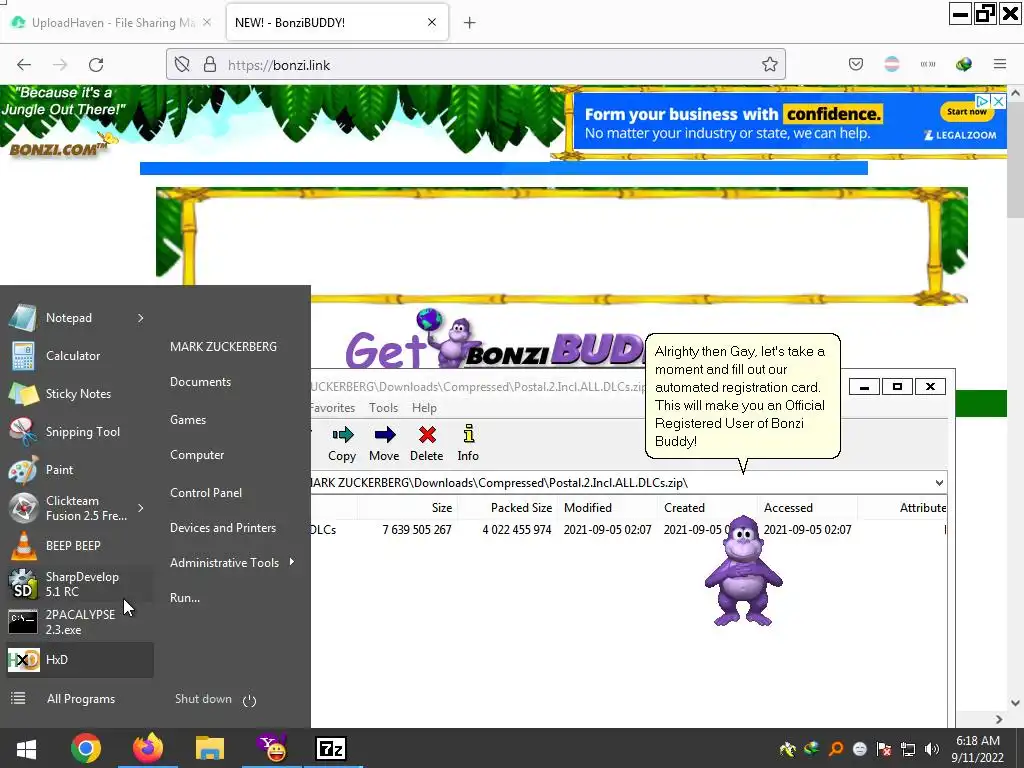This screenshot has width=1024, height=768.
Task: Click Start now on the LegalZoom ad
Action: click(x=967, y=112)
